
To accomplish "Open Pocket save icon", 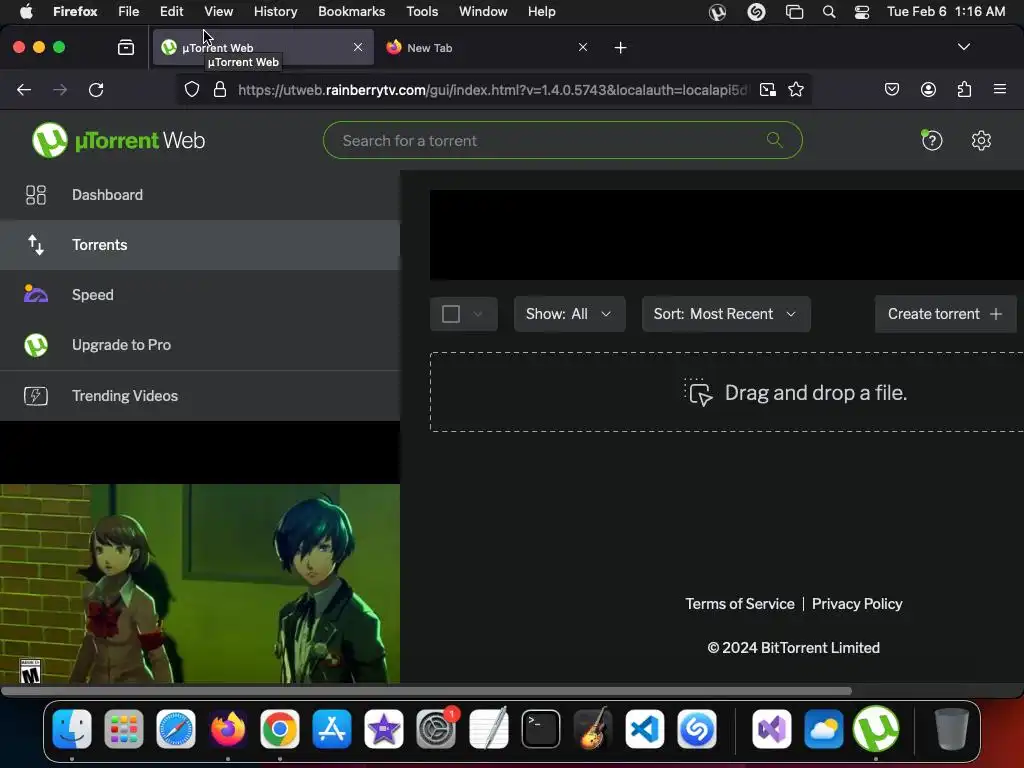I will click(x=891, y=89).
